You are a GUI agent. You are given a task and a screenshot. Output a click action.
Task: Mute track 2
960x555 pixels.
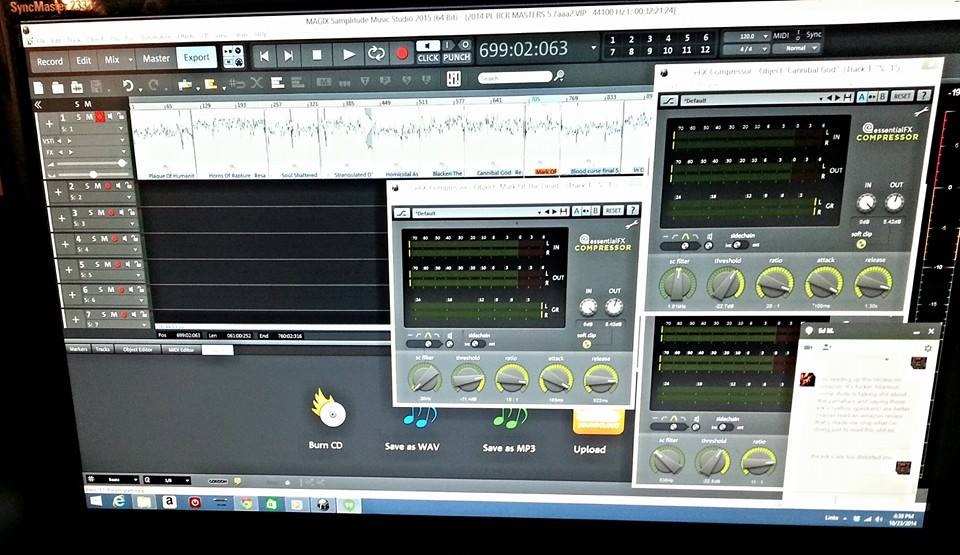(x=96, y=186)
